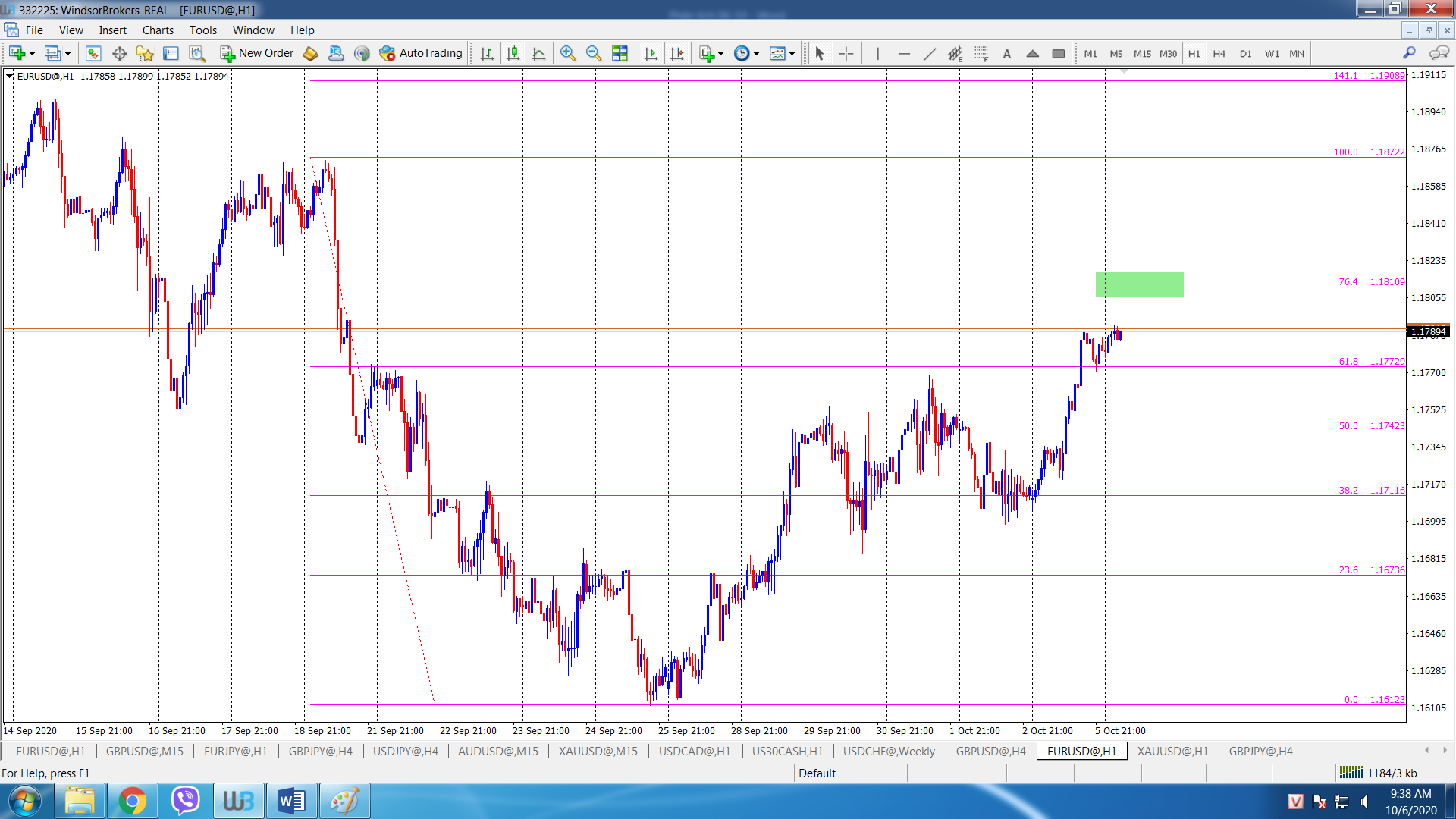Open the Charts menu

[x=158, y=30]
